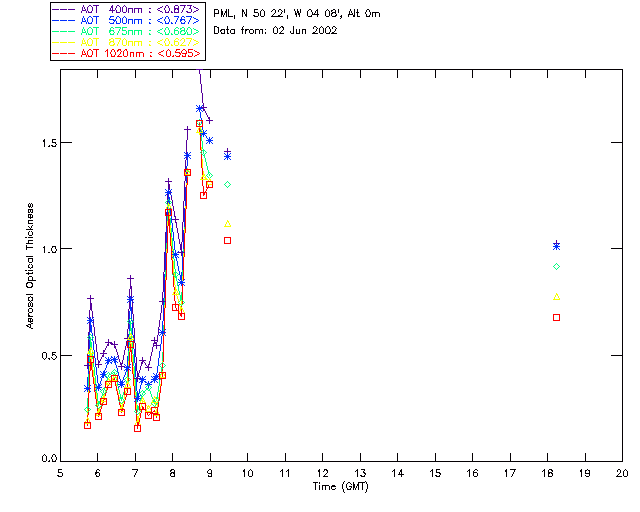Screen dimensions: 640x512
Task: Click the blue asterisk marker near 9.5 GMT
Action: point(227,156)
